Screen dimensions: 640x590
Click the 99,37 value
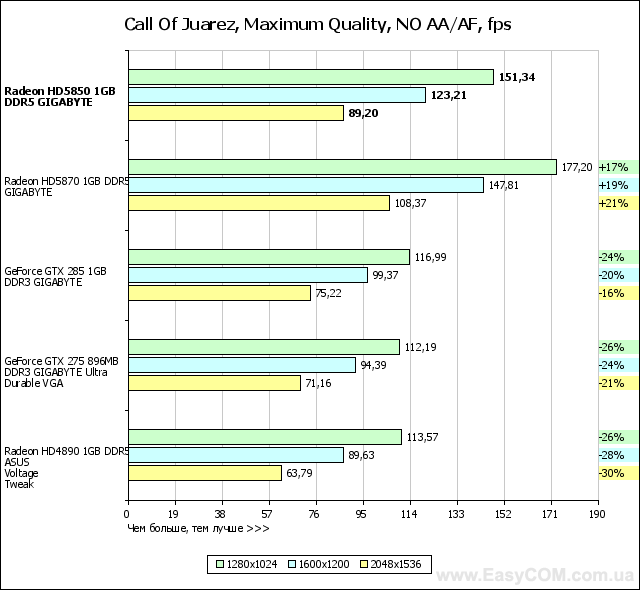[x=385, y=275]
